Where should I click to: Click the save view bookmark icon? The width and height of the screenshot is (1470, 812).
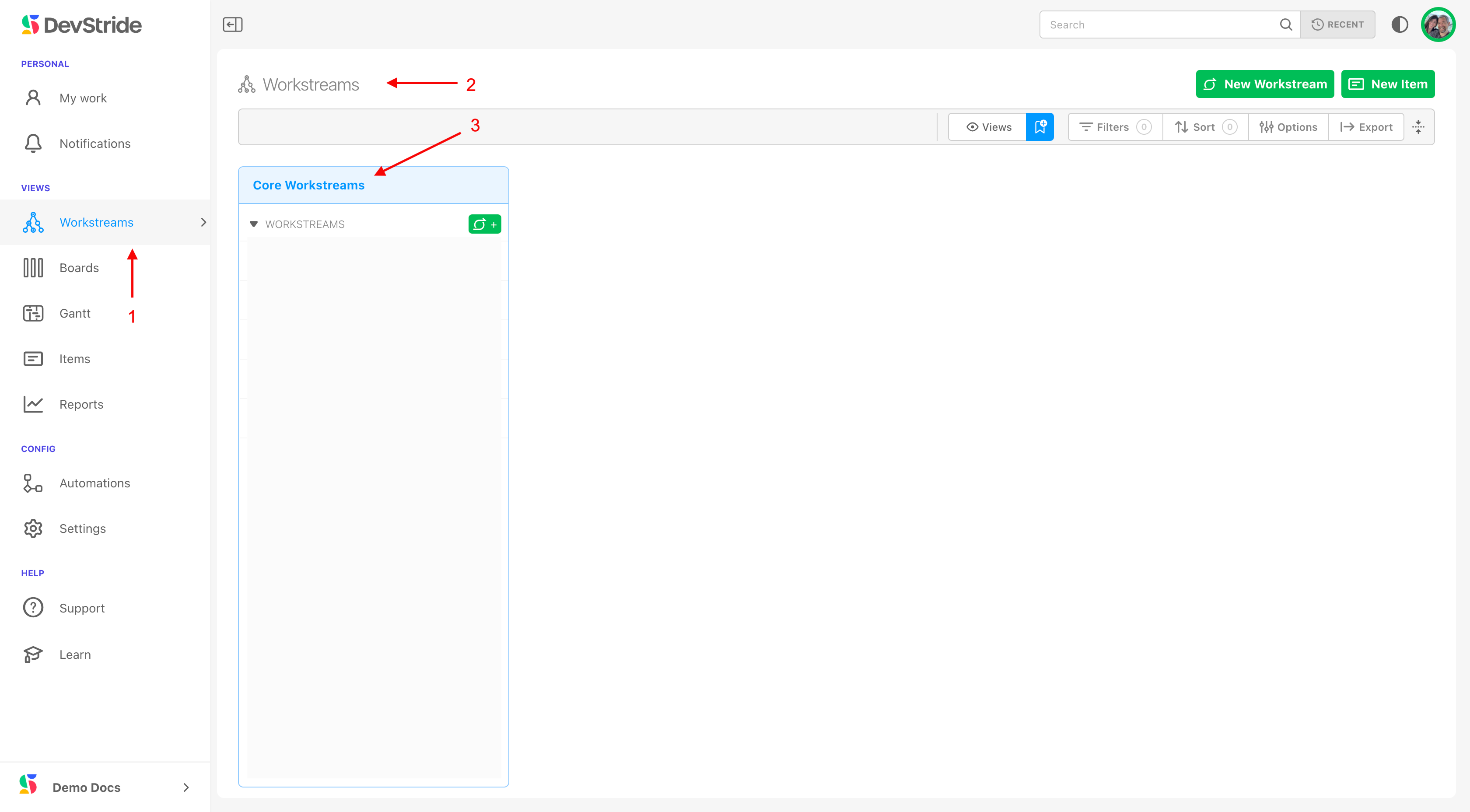click(x=1040, y=127)
